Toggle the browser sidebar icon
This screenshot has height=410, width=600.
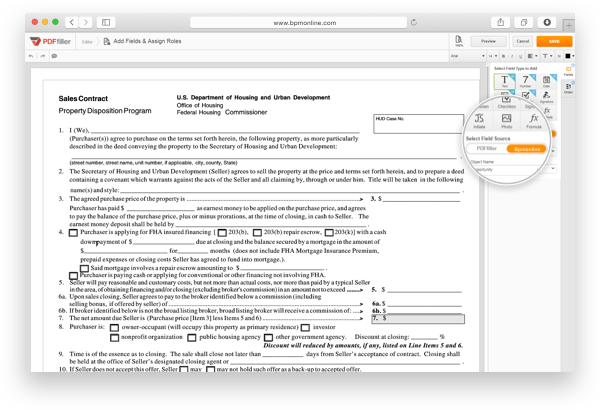point(106,22)
